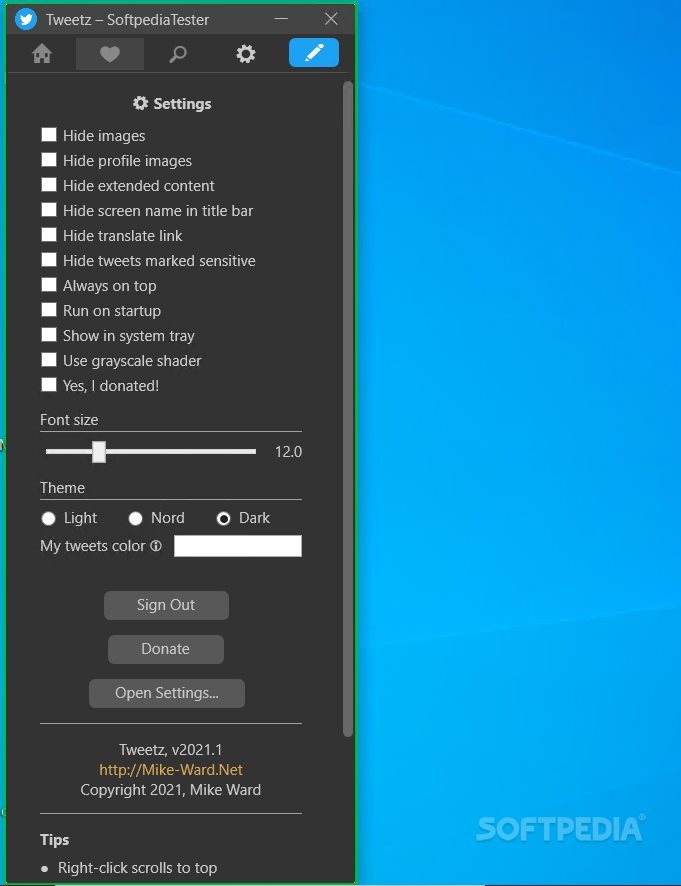
Task: Check the Yes, I donated! box
Action: click(49, 385)
